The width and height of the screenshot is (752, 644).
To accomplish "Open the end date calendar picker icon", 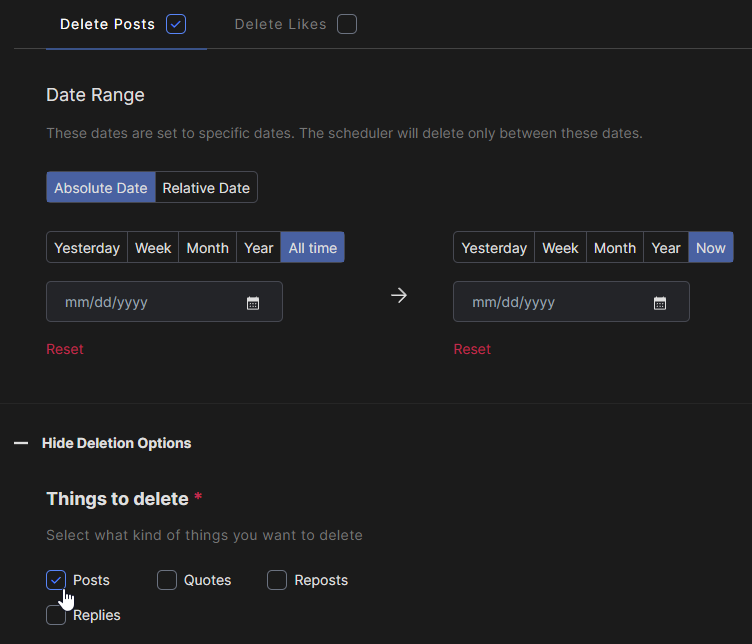I will pos(660,303).
